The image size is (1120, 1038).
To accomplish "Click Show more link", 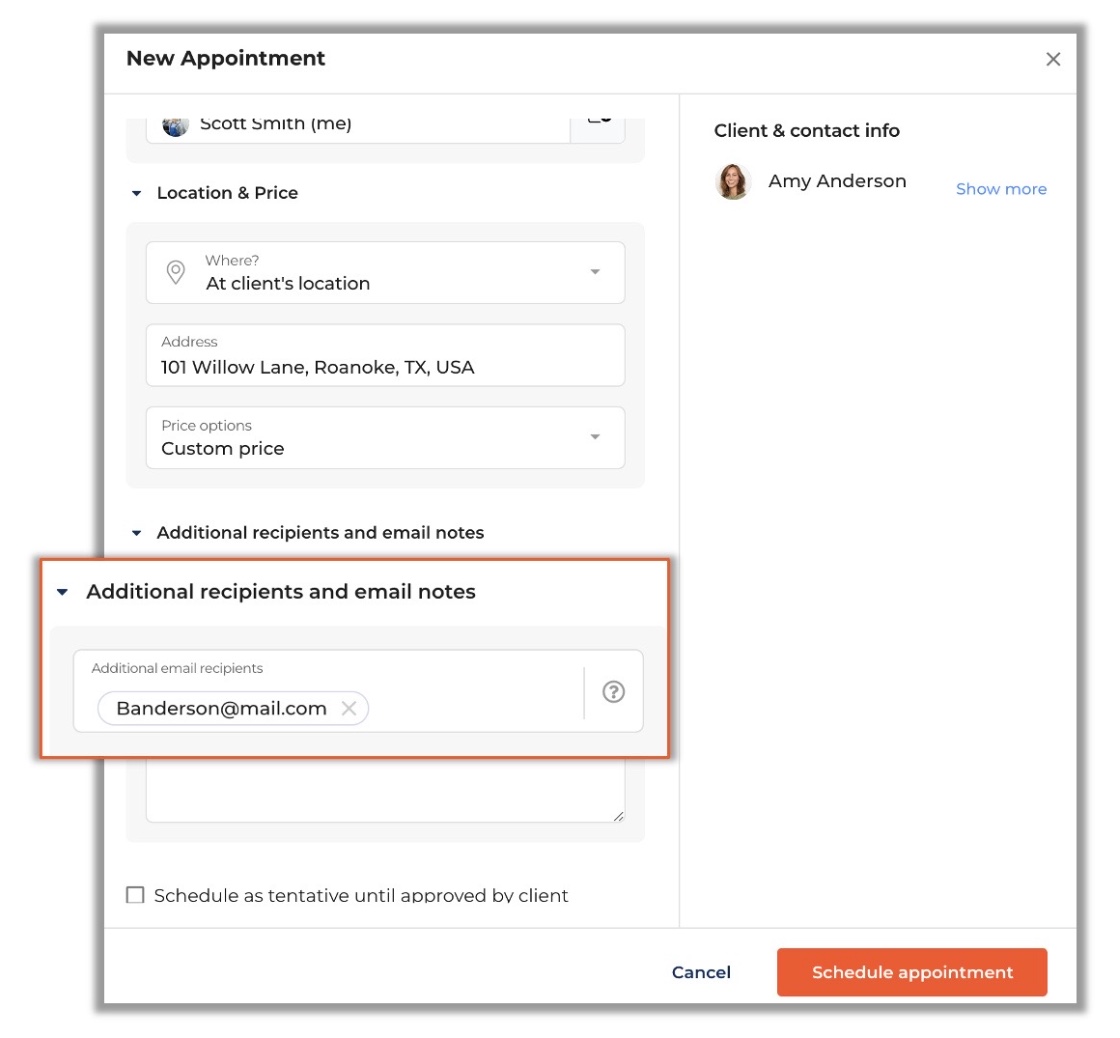I will 1001,189.
